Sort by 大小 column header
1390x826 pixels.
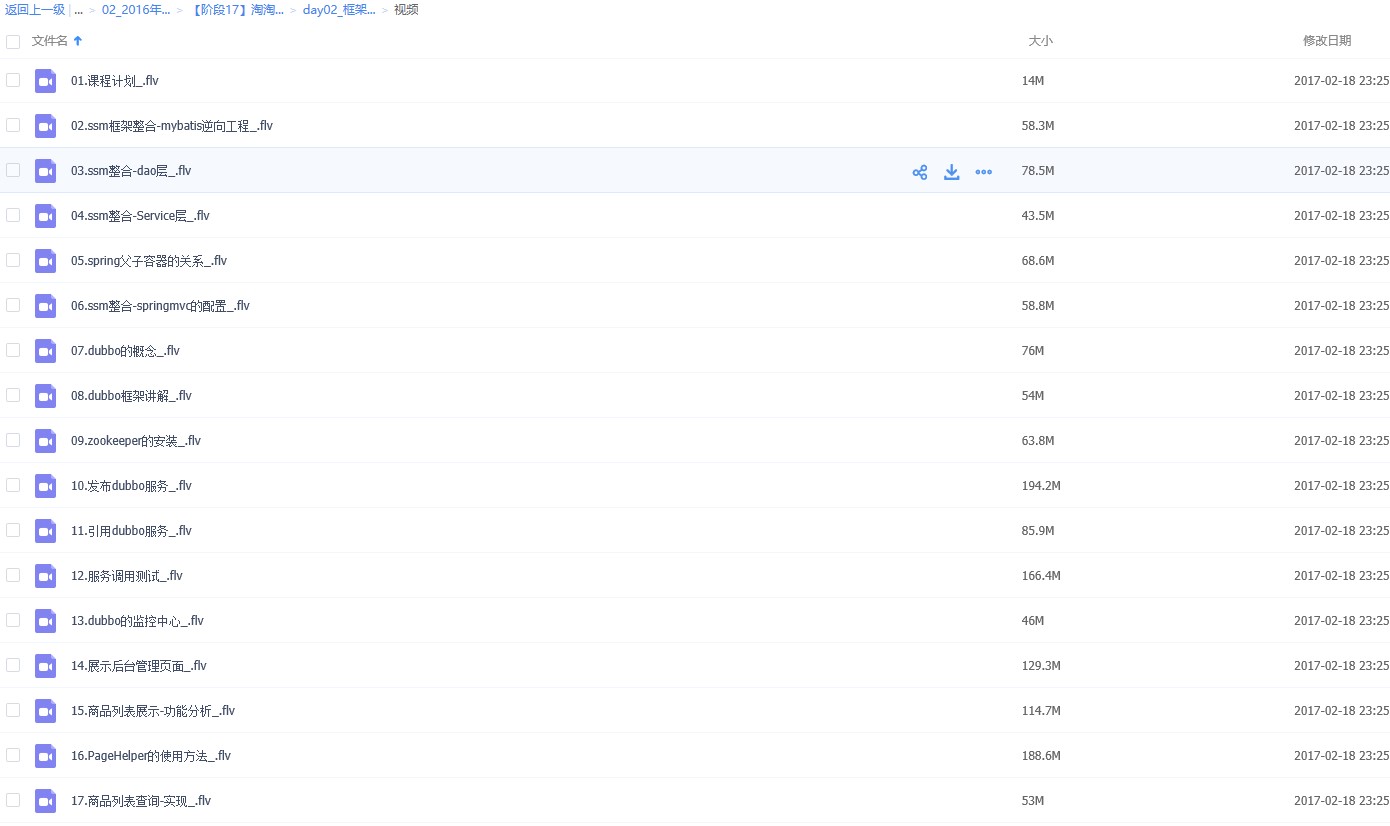(x=1040, y=41)
